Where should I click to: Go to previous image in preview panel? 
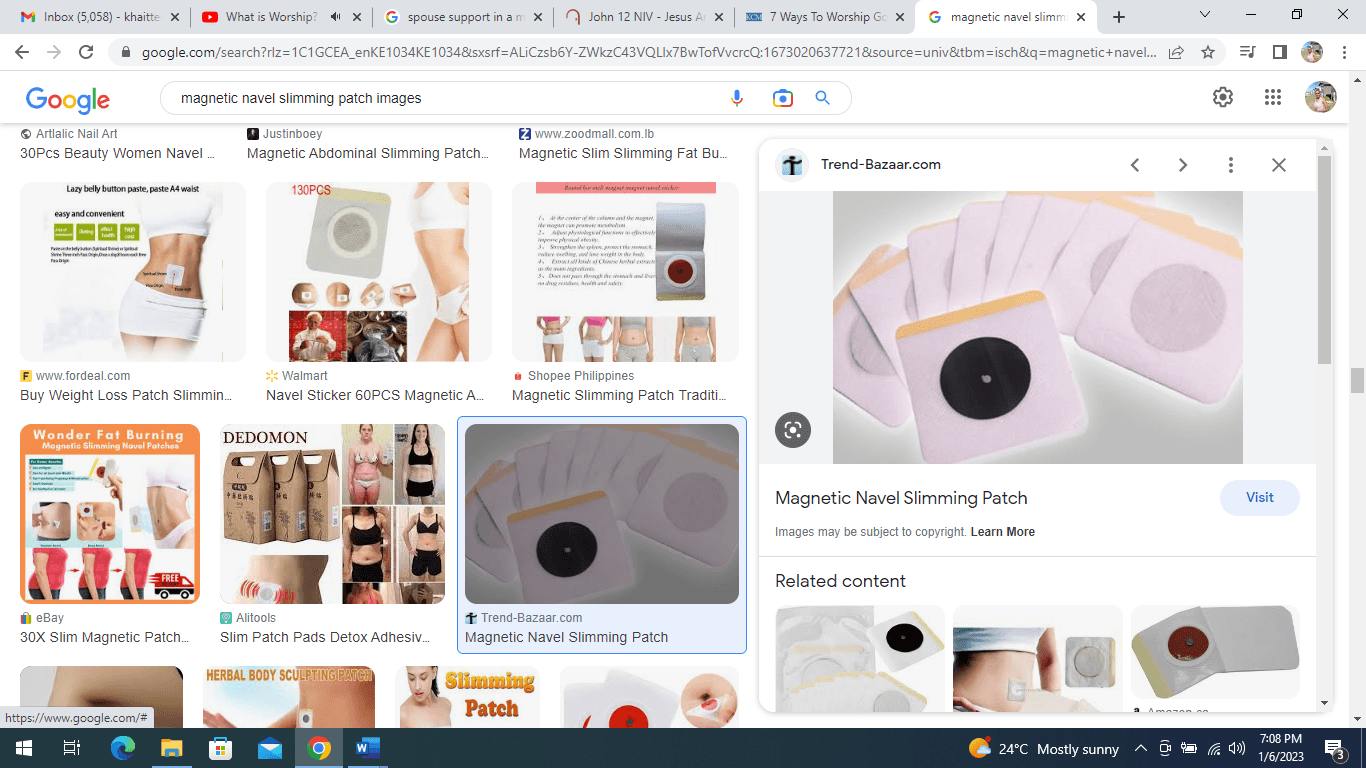pyautogui.click(x=1135, y=165)
